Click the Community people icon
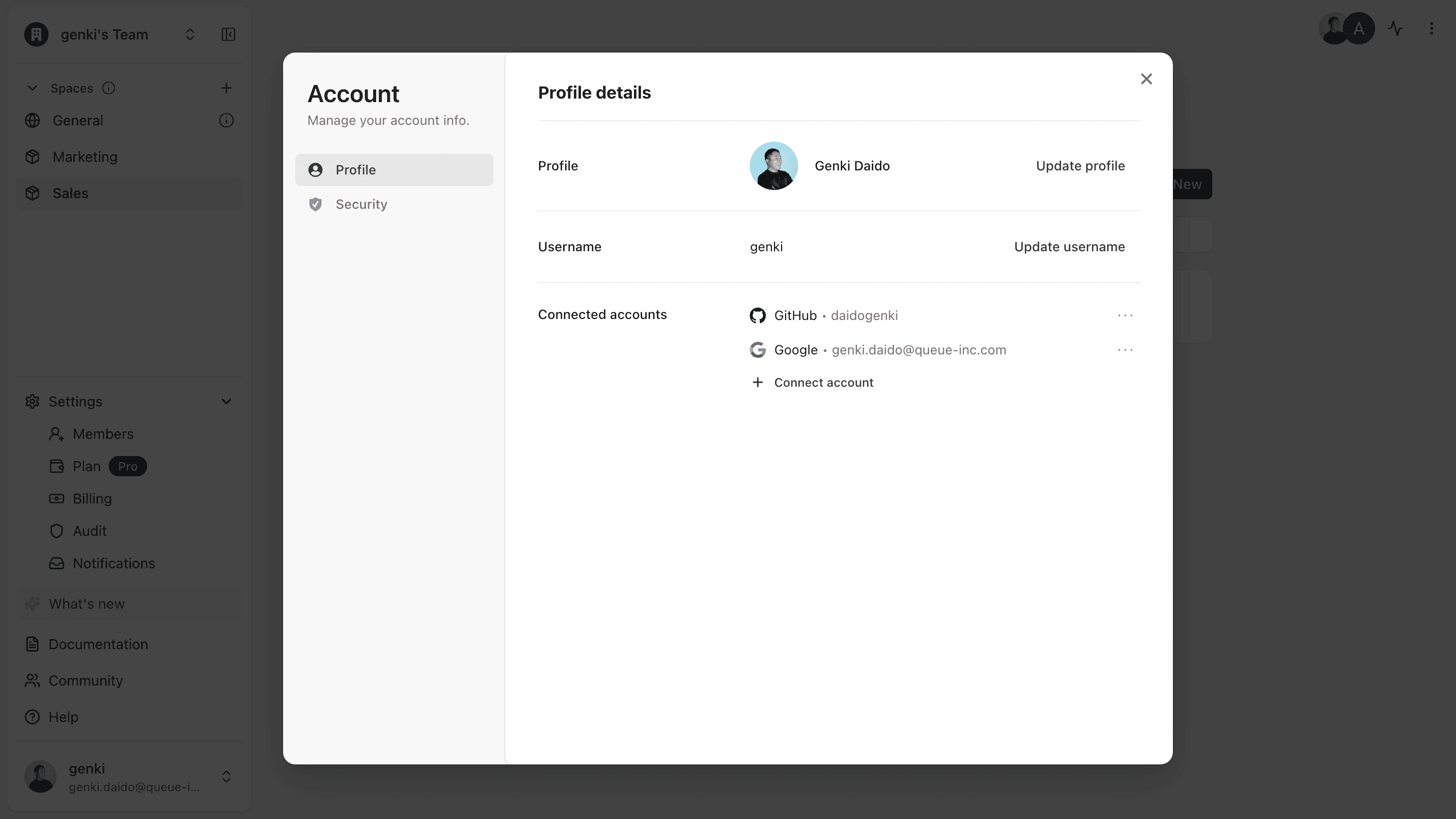This screenshot has width=1456, height=819. (32, 680)
